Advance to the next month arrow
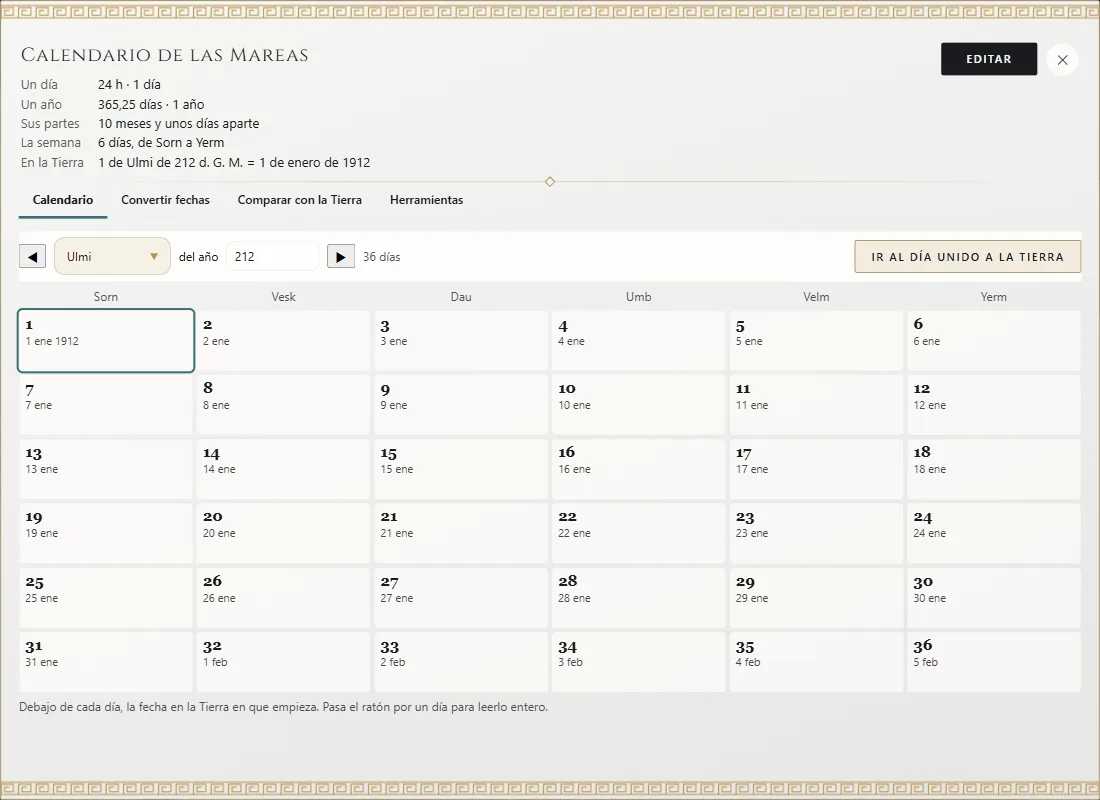 coord(341,257)
